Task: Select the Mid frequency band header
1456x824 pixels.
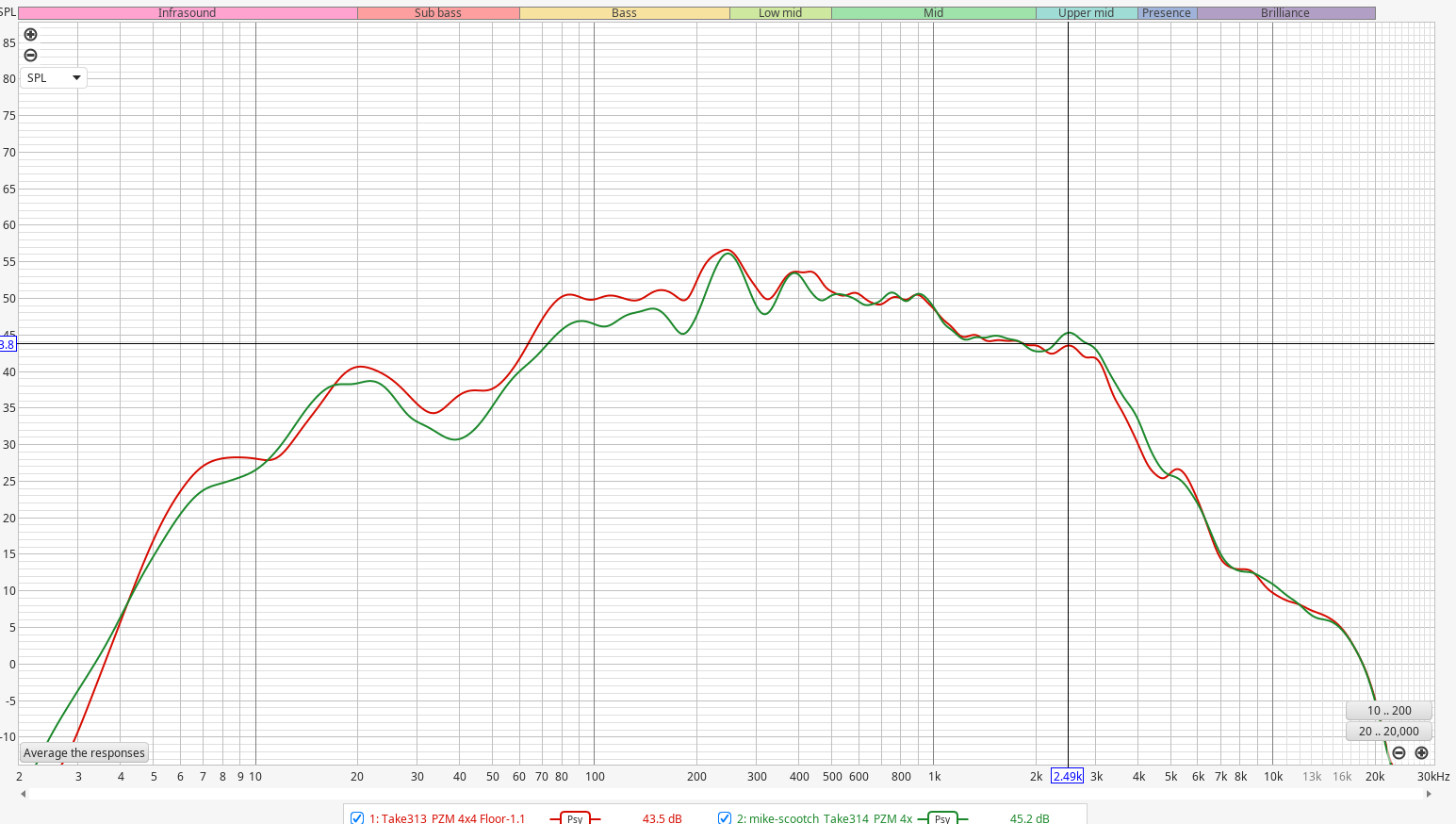Action: click(x=933, y=13)
